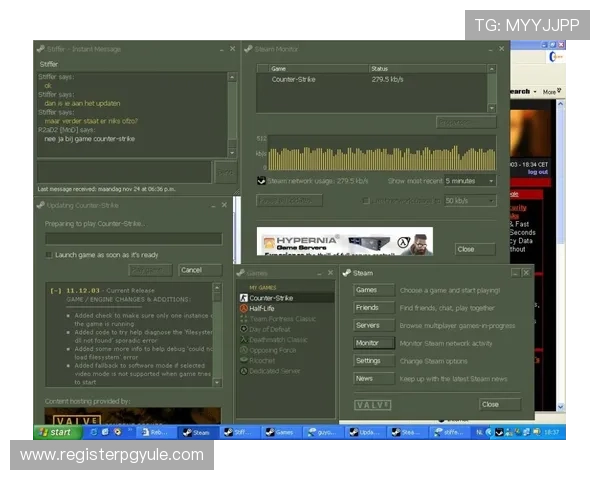Click Close in the Steam Monitor window
The width and height of the screenshot is (600, 480).
[465, 249]
